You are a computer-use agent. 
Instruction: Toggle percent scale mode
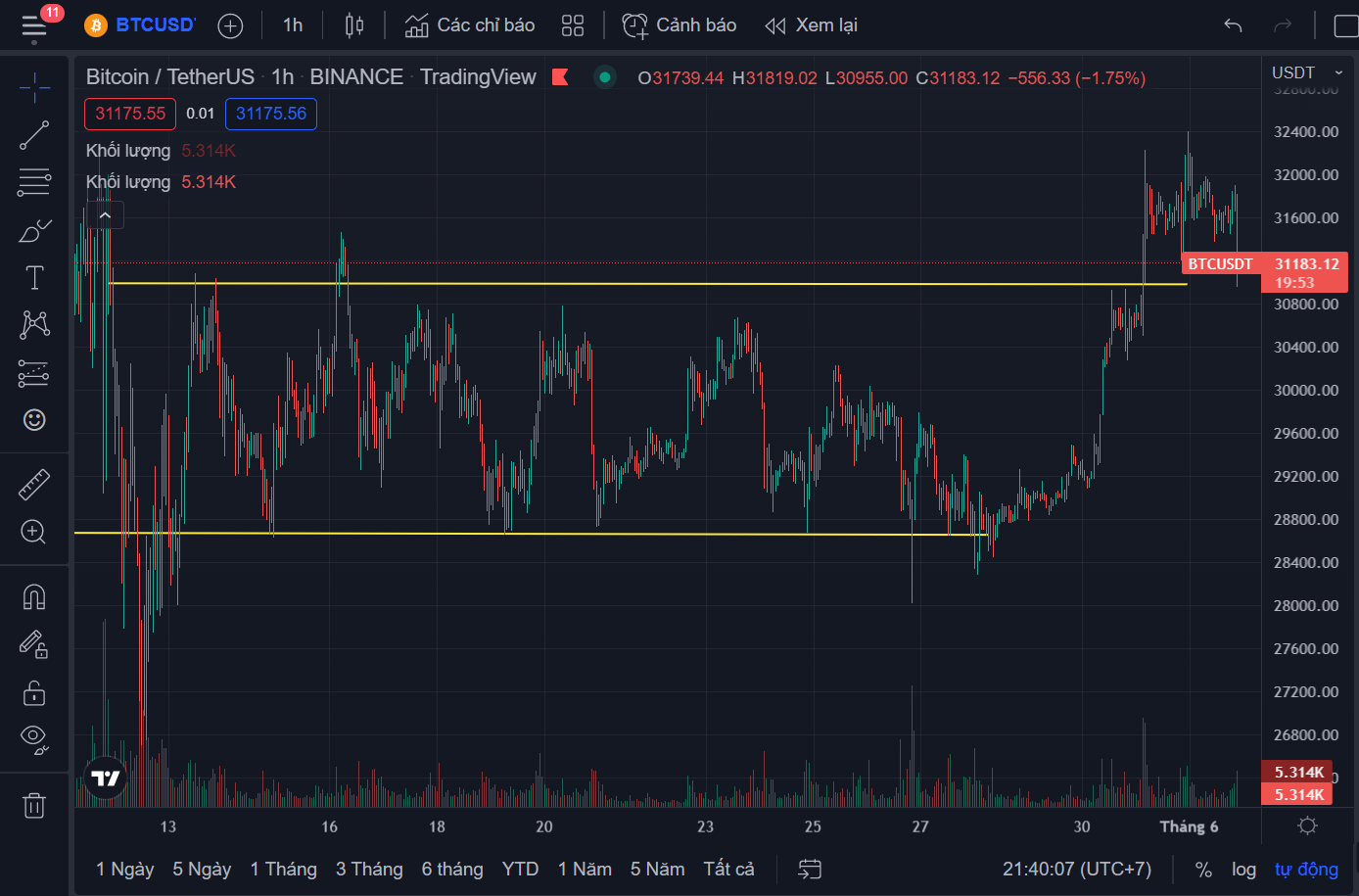click(x=1204, y=869)
